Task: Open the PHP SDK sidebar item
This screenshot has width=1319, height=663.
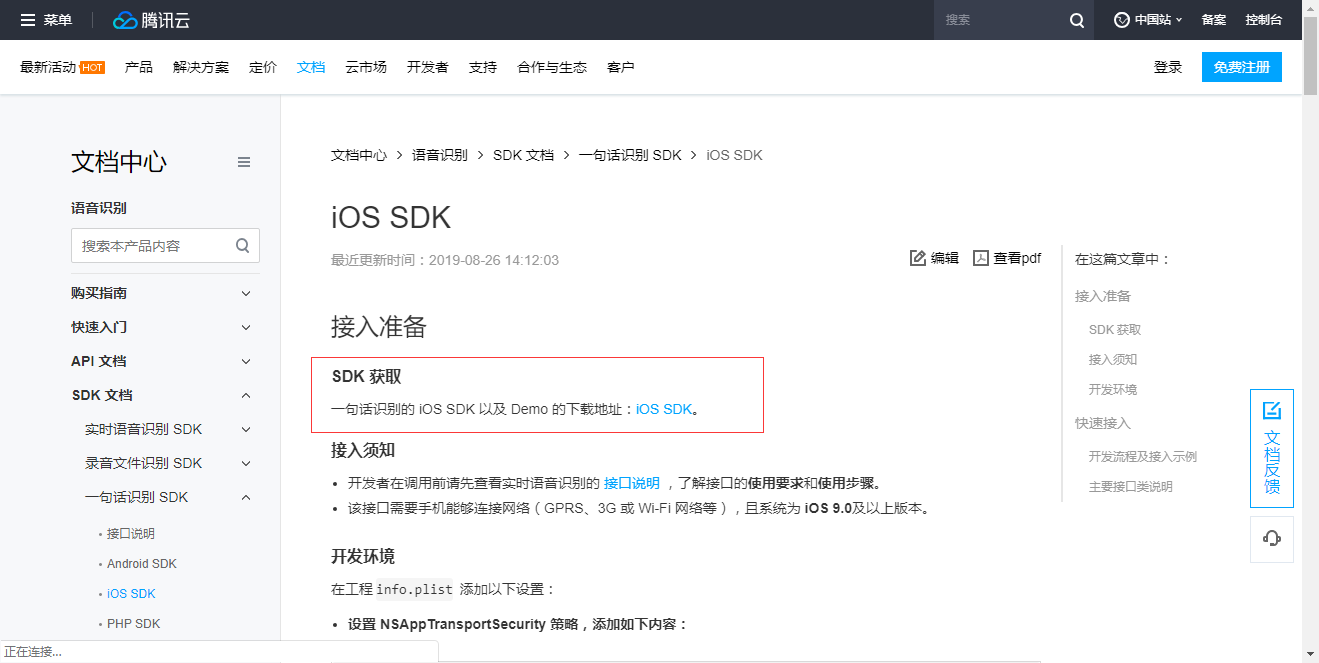Action: (133, 623)
